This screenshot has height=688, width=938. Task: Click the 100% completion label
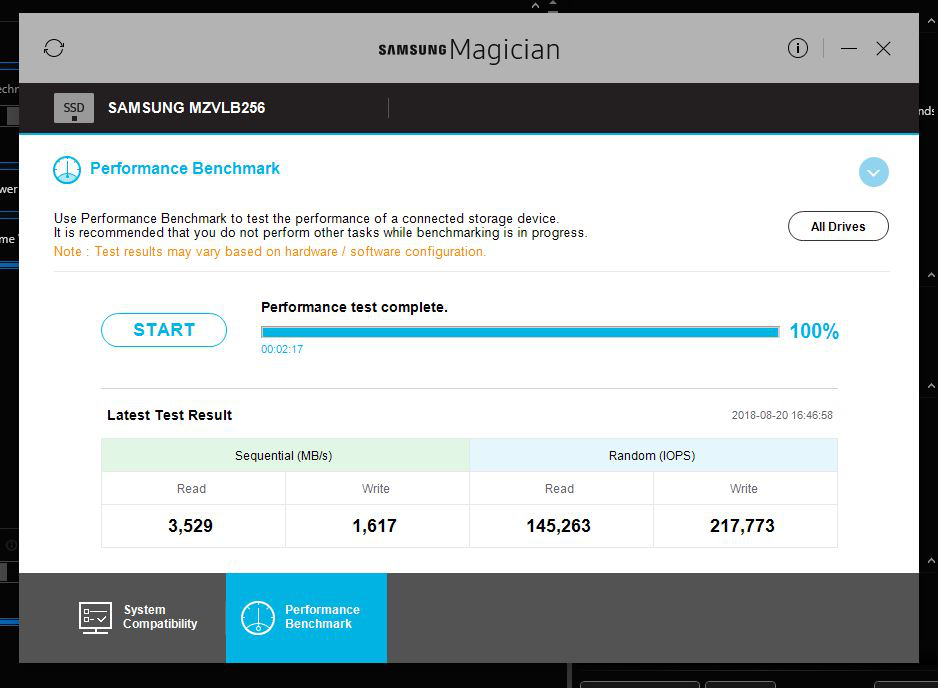814,331
